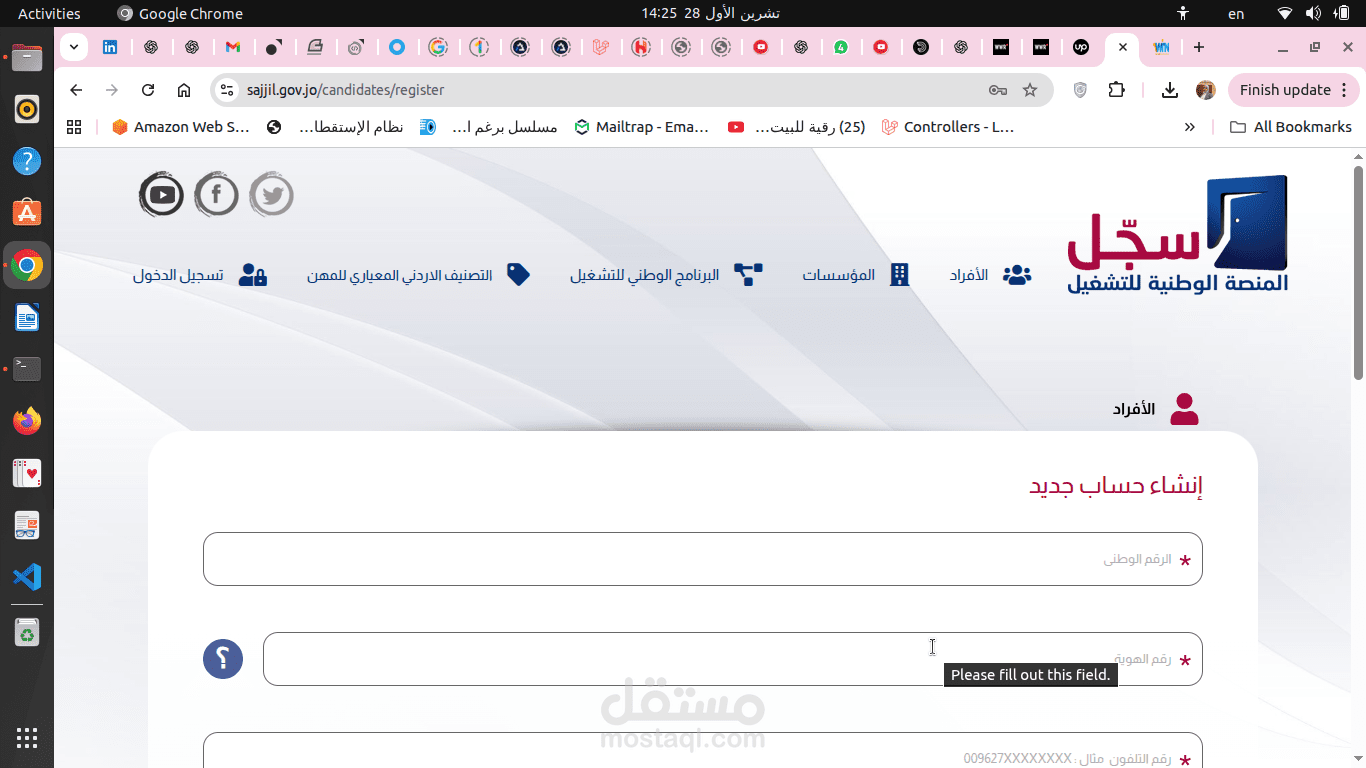Switch to the Upwork tab
The image size is (1366, 768).
click(1081, 47)
